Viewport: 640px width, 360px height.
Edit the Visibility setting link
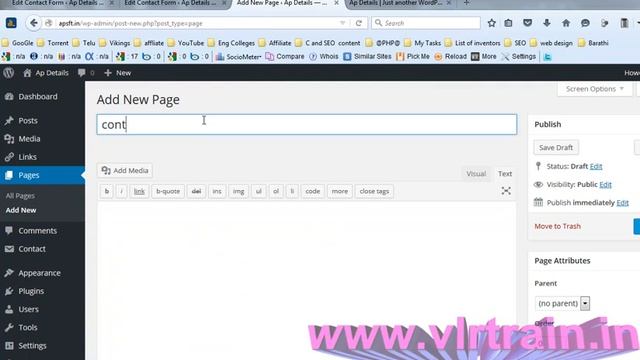coord(605,184)
